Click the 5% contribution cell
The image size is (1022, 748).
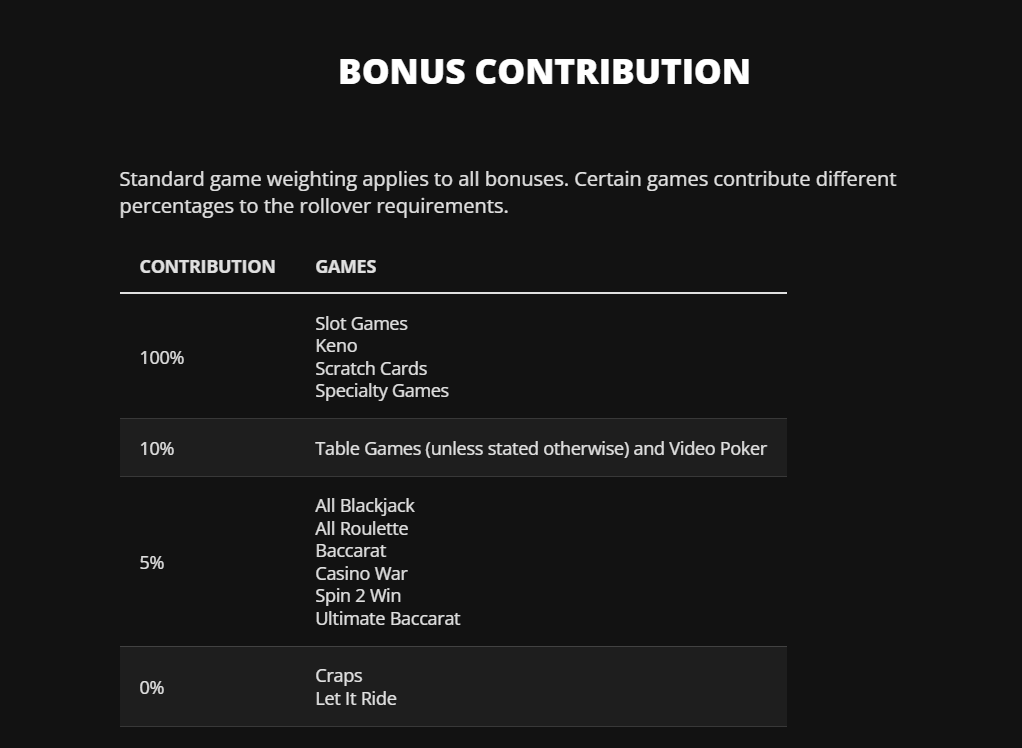pyautogui.click(x=152, y=563)
